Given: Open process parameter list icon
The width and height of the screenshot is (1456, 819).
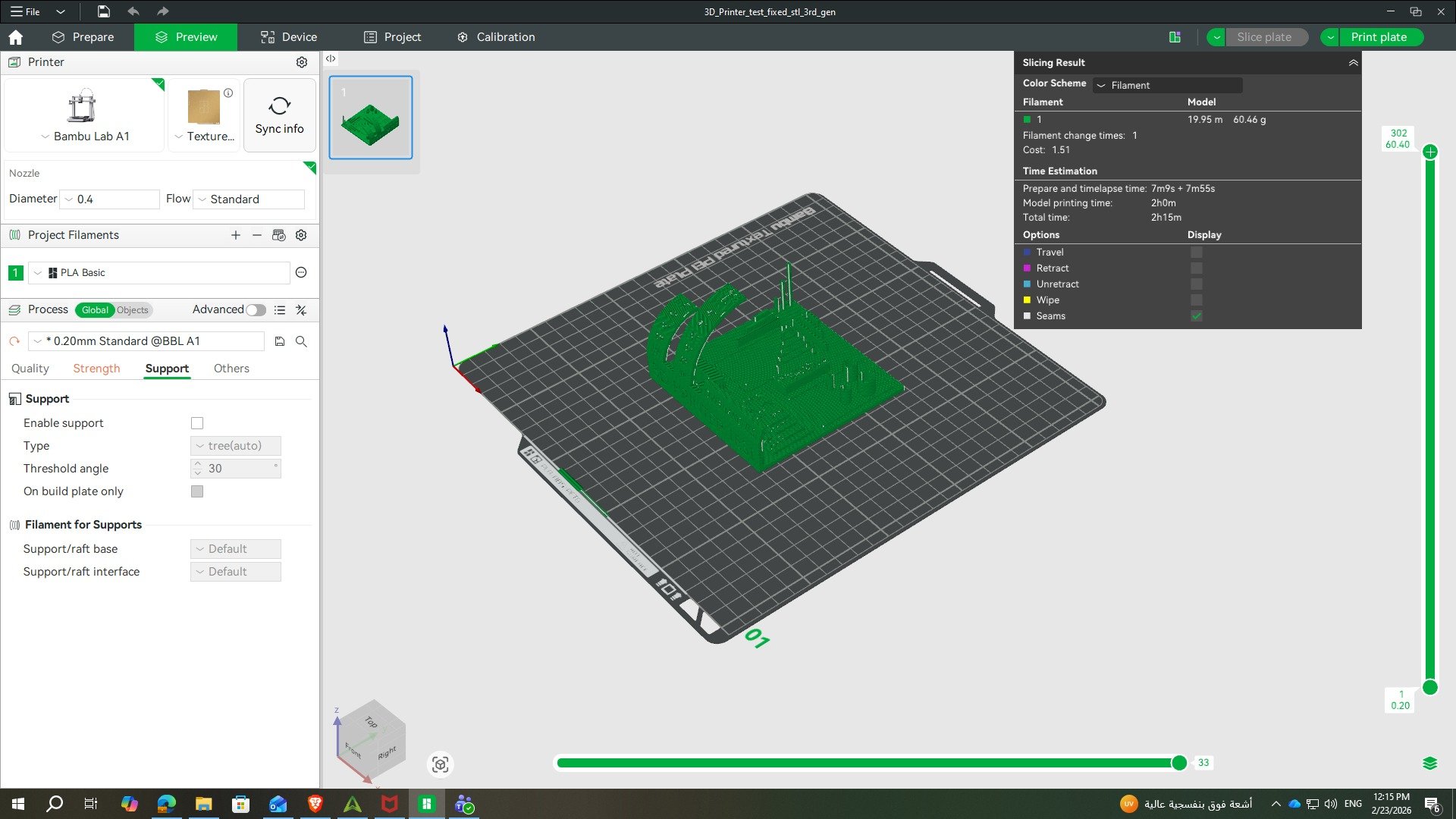Looking at the screenshot, I should tap(280, 310).
